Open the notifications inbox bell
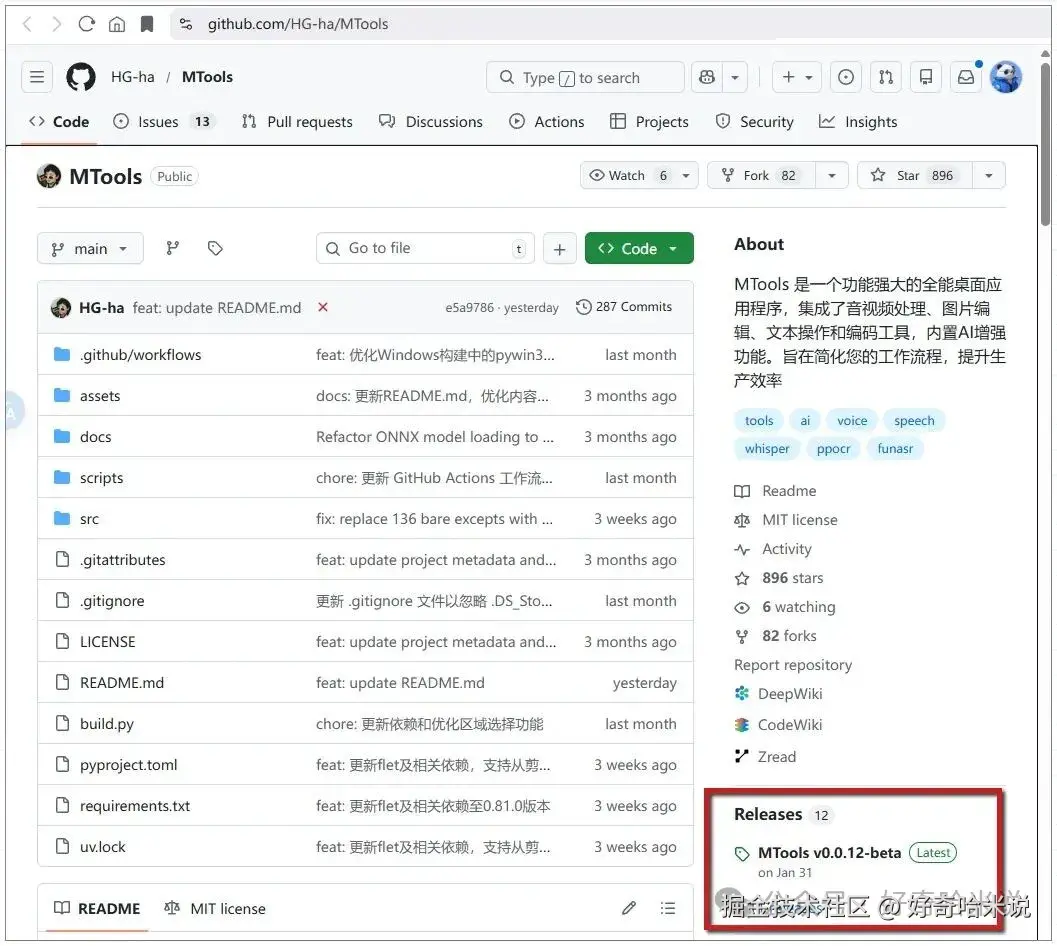The image size is (1057, 946). click(965, 76)
